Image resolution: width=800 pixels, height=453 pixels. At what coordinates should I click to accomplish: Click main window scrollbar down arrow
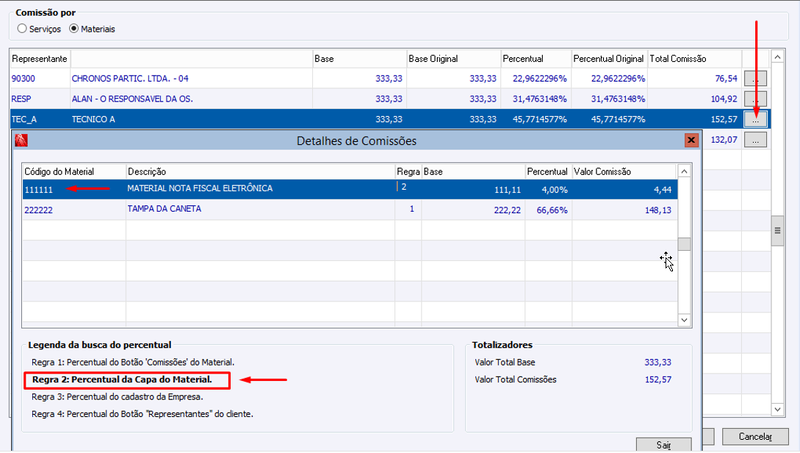[777, 409]
